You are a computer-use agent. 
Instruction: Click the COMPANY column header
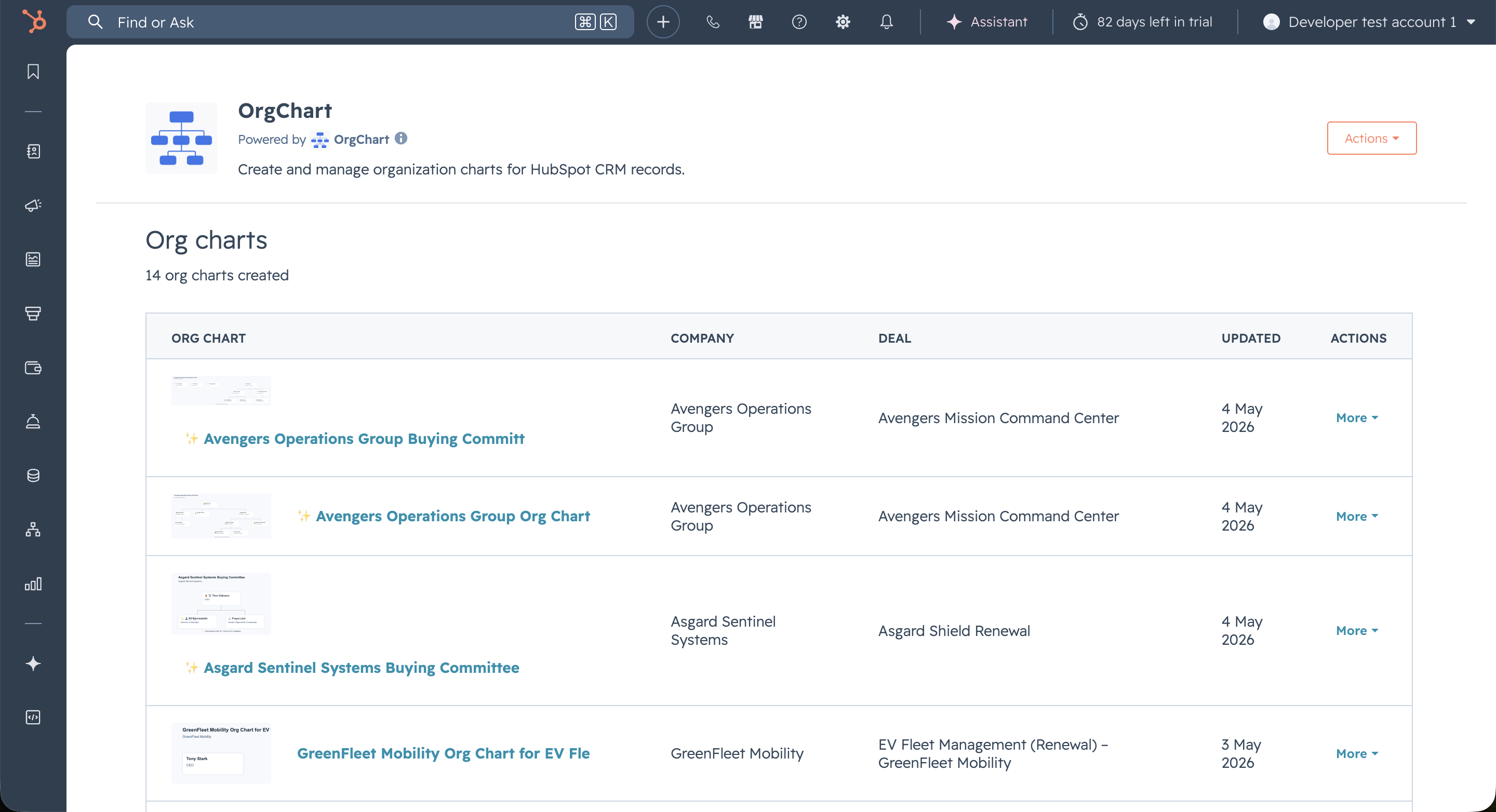coord(702,339)
